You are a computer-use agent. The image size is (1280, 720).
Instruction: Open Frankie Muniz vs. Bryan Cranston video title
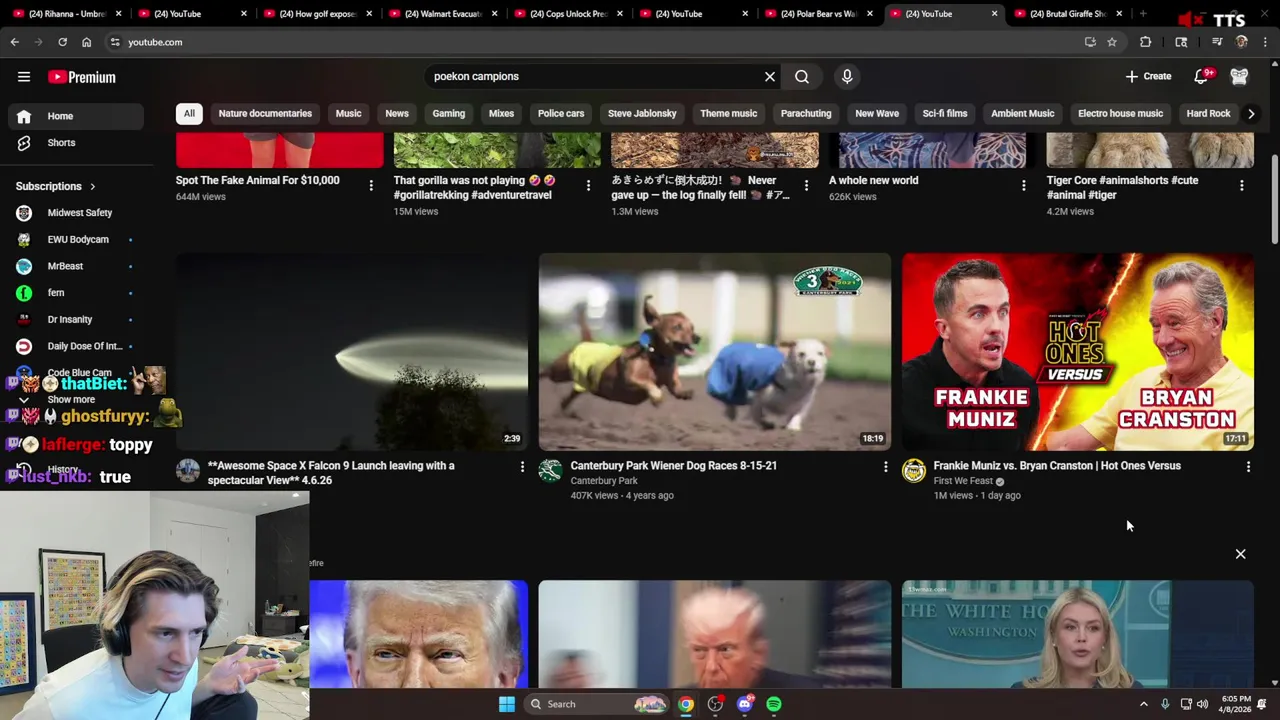1057,466
